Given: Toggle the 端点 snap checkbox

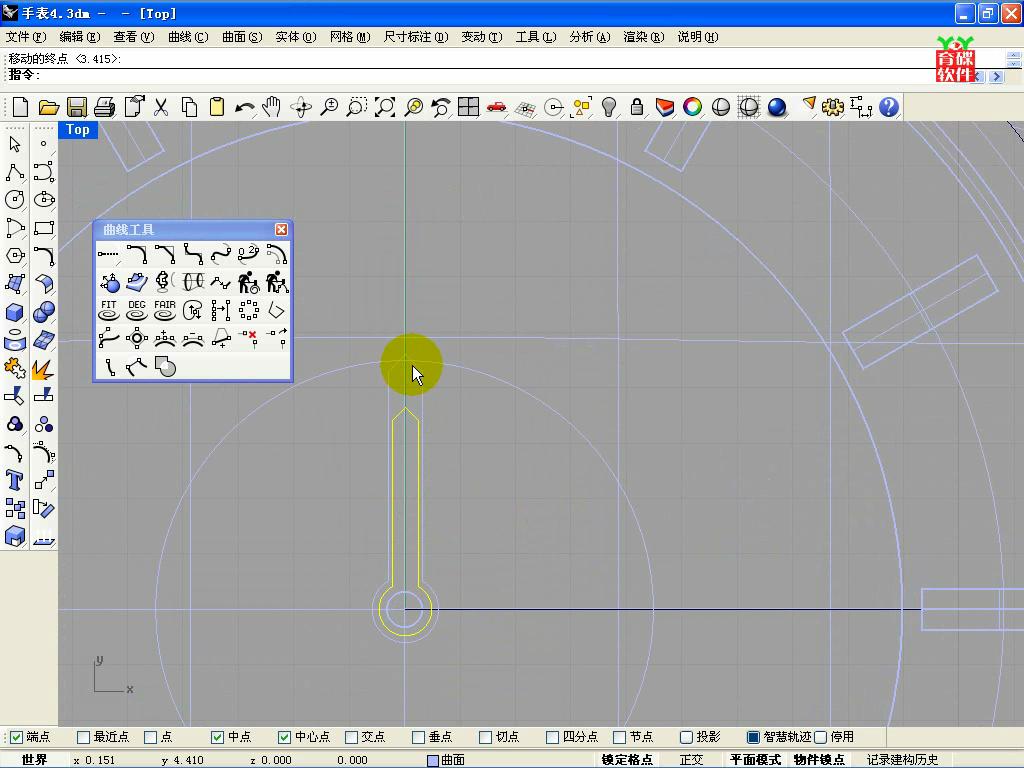Looking at the screenshot, I should [16, 737].
